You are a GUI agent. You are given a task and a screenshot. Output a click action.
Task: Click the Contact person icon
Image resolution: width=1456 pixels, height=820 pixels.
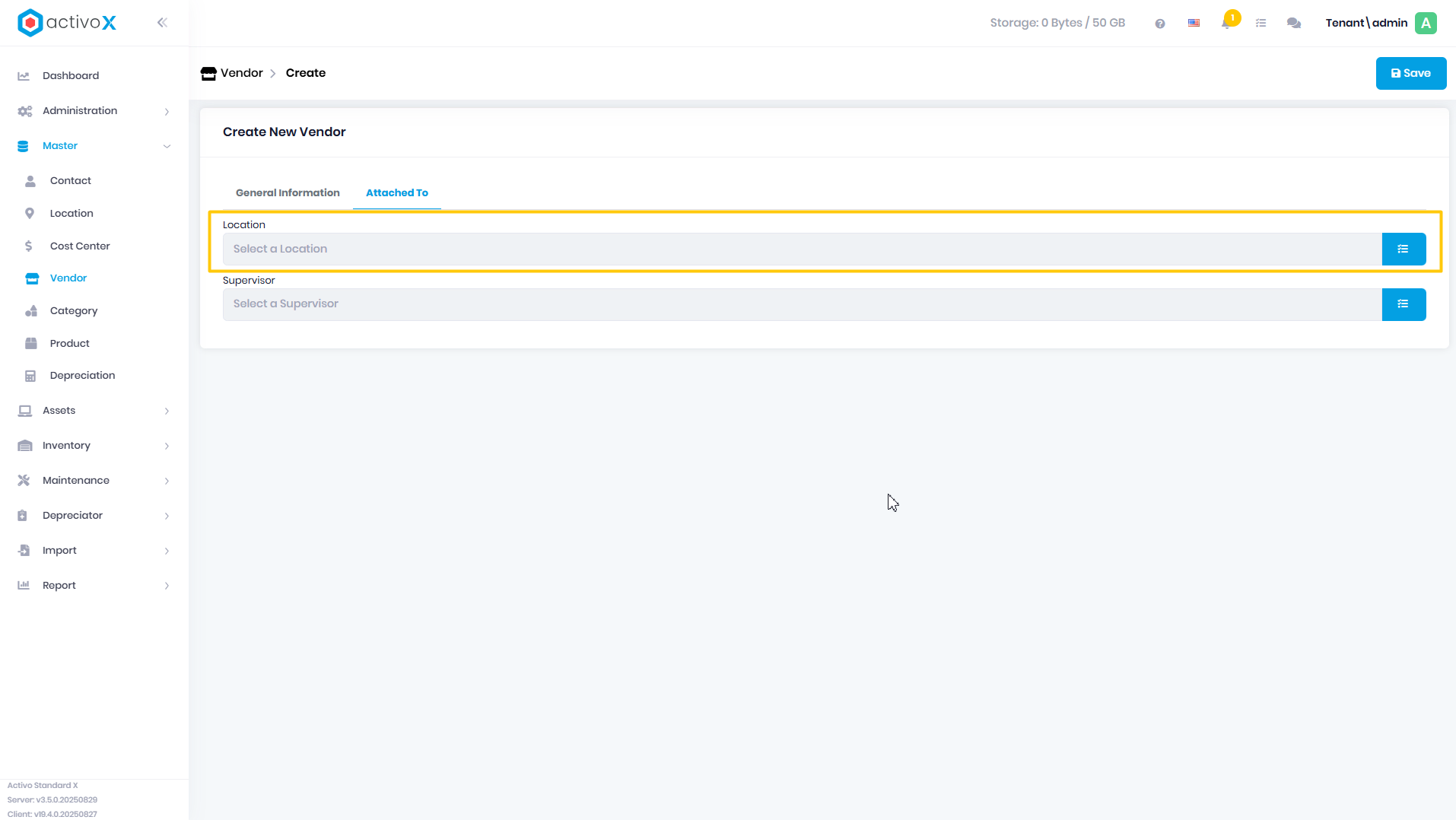pos(30,181)
